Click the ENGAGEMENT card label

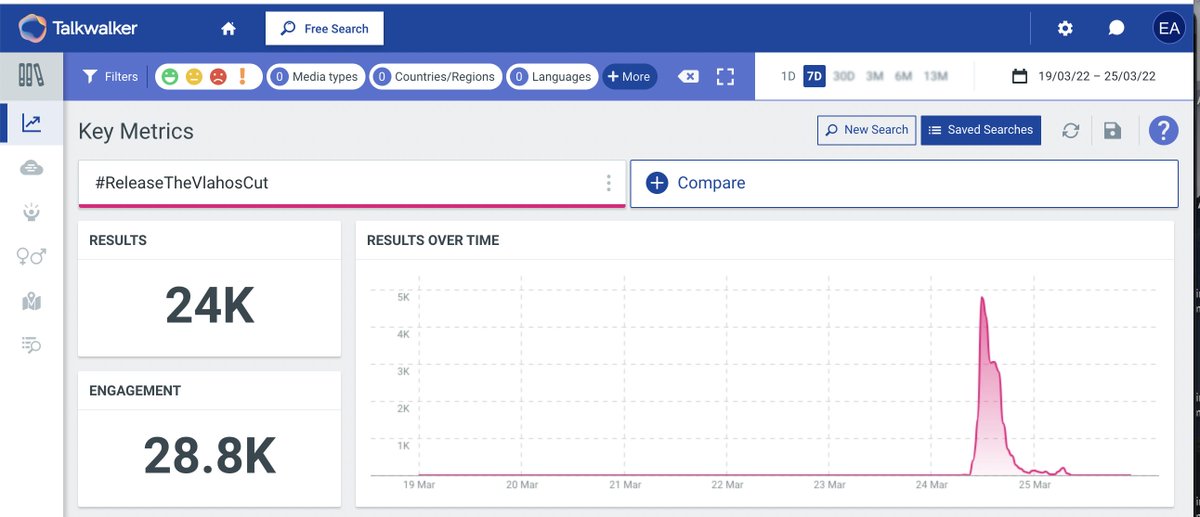click(x=133, y=391)
